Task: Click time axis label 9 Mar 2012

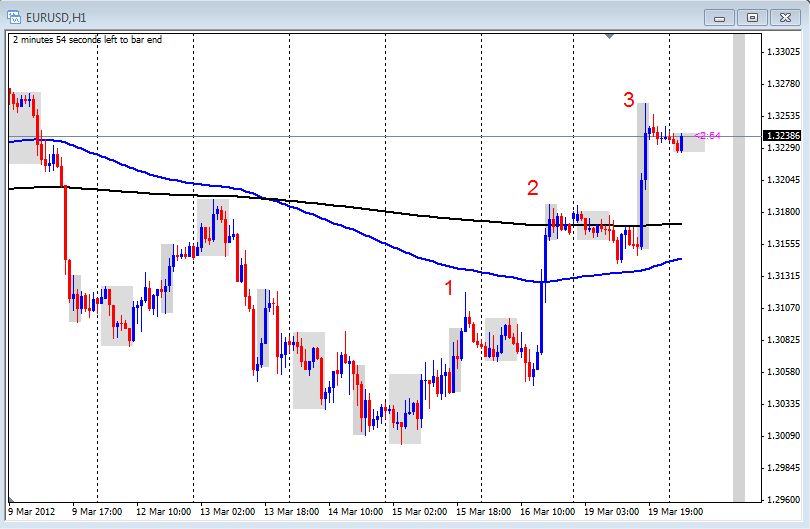Action: pos(32,511)
